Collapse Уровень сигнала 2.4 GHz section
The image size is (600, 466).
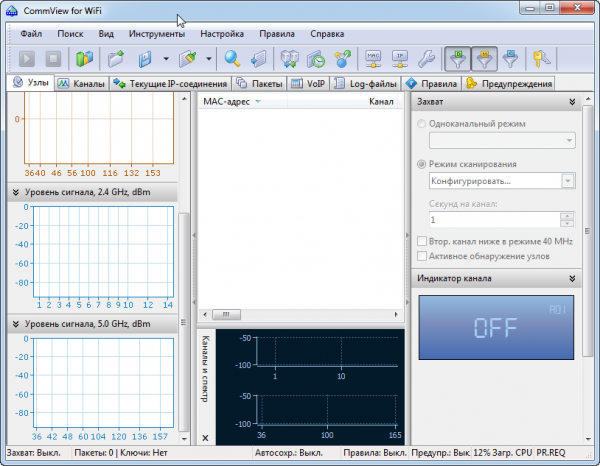click(x=16, y=192)
